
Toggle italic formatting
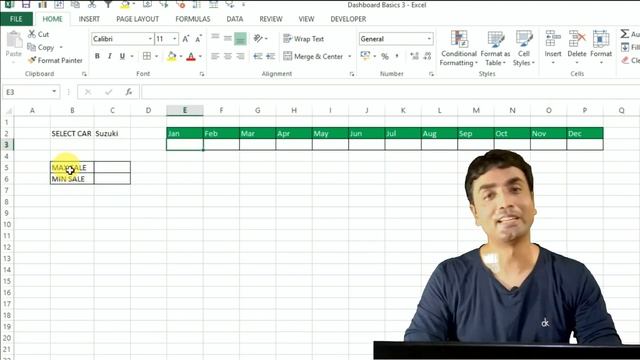pyautogui.click(x=109, y=56)
